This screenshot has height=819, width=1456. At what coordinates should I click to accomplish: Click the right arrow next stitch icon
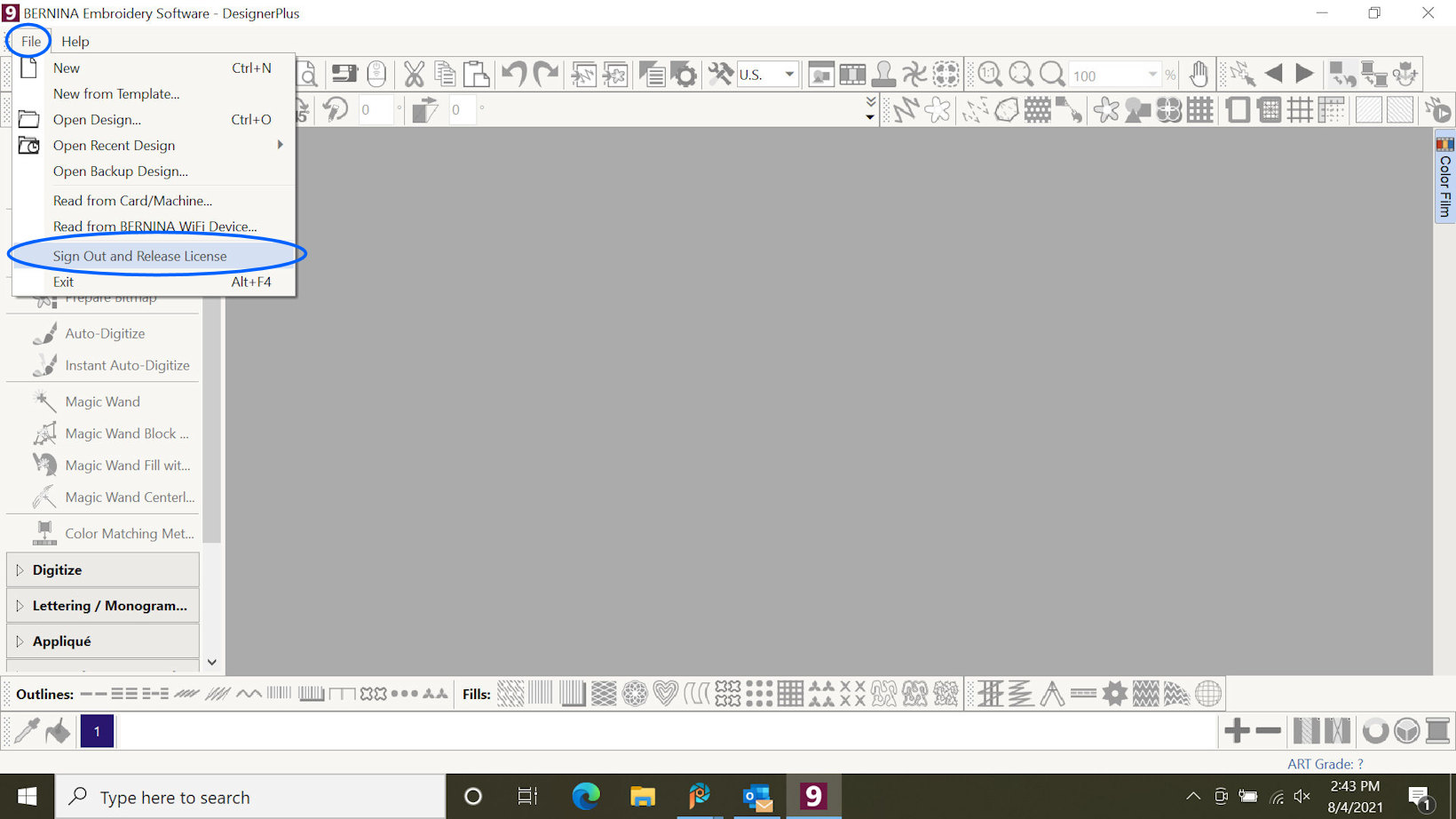(x=1304, y=74)
